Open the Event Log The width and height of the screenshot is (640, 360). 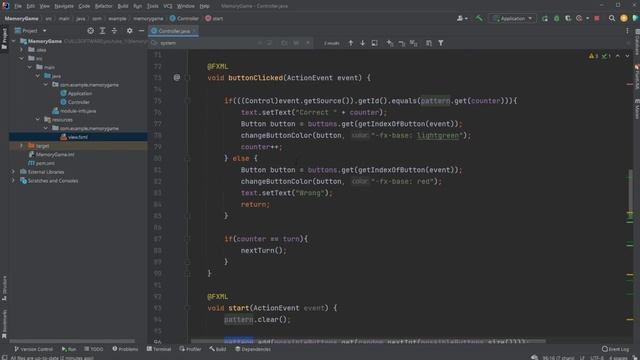(616, 349)
